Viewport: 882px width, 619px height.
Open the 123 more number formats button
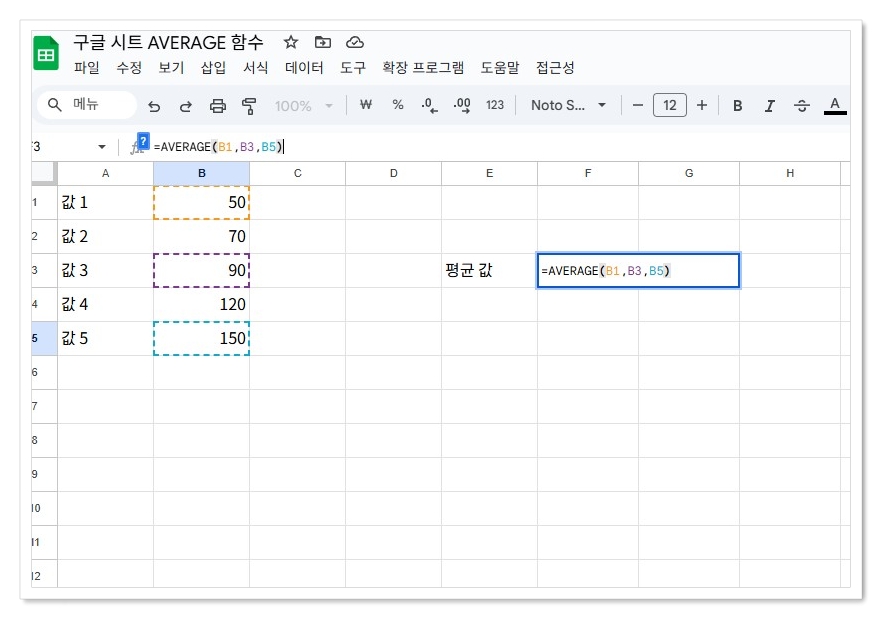coord(495,105)
